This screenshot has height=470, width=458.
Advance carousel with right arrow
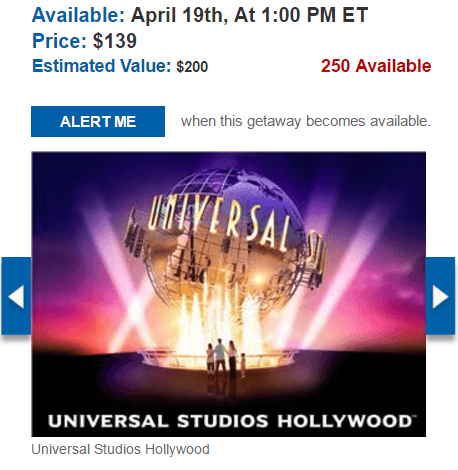pyautogui.click(x=440, y=296)
